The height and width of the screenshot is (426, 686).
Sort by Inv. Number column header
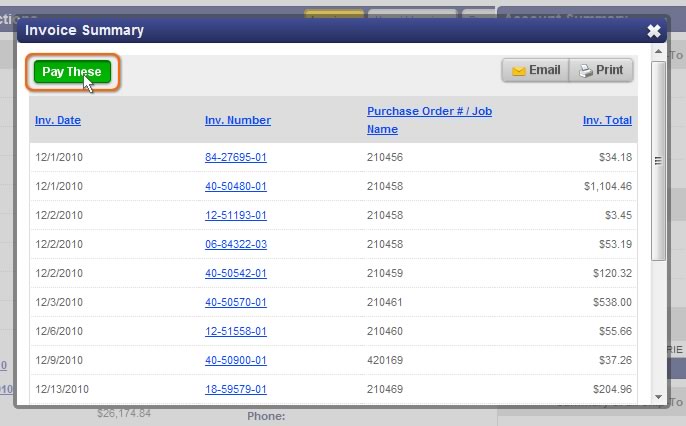click(237, 120)
